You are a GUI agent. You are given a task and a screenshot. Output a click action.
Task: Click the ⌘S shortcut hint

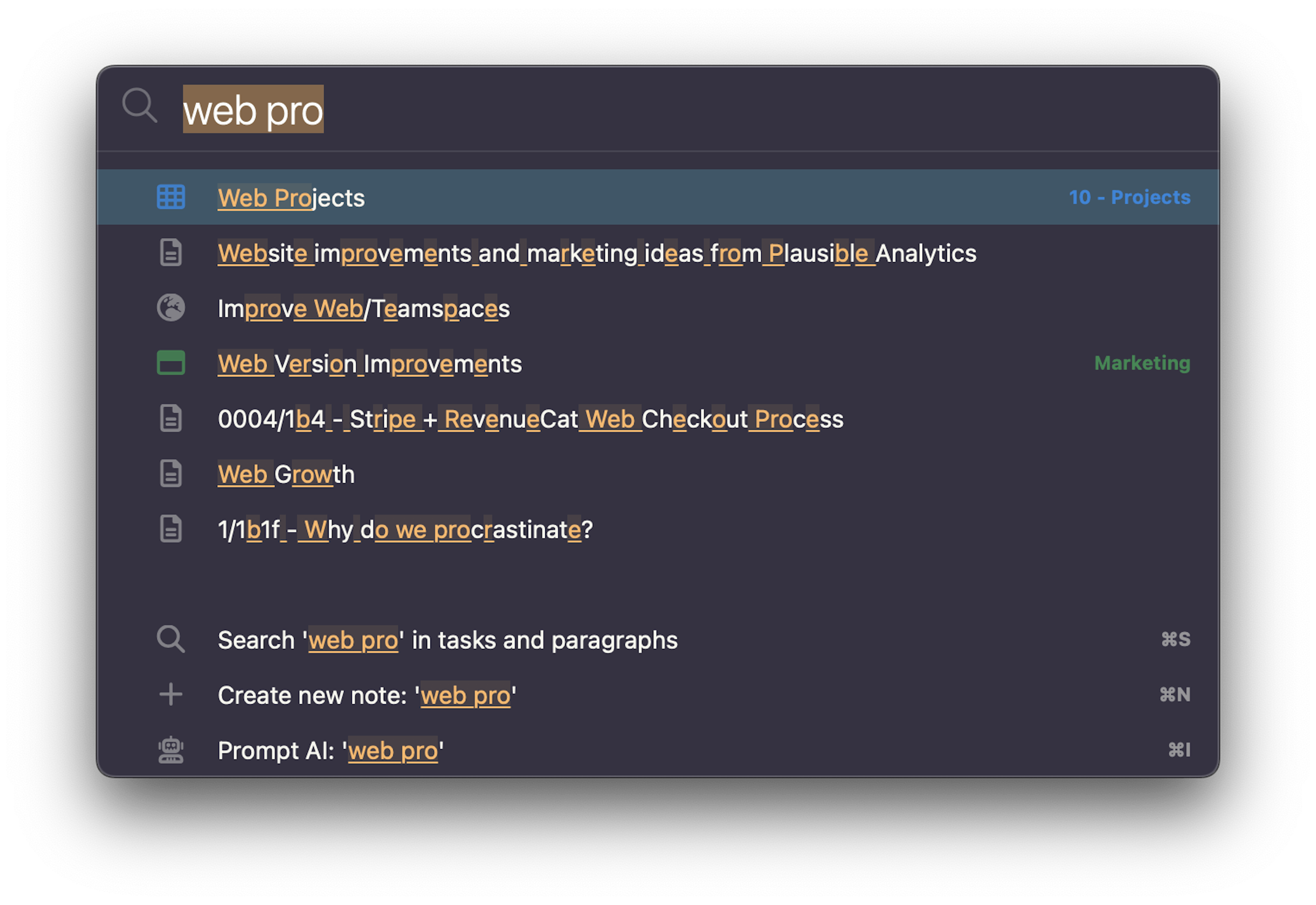(x=1175, y=640)
